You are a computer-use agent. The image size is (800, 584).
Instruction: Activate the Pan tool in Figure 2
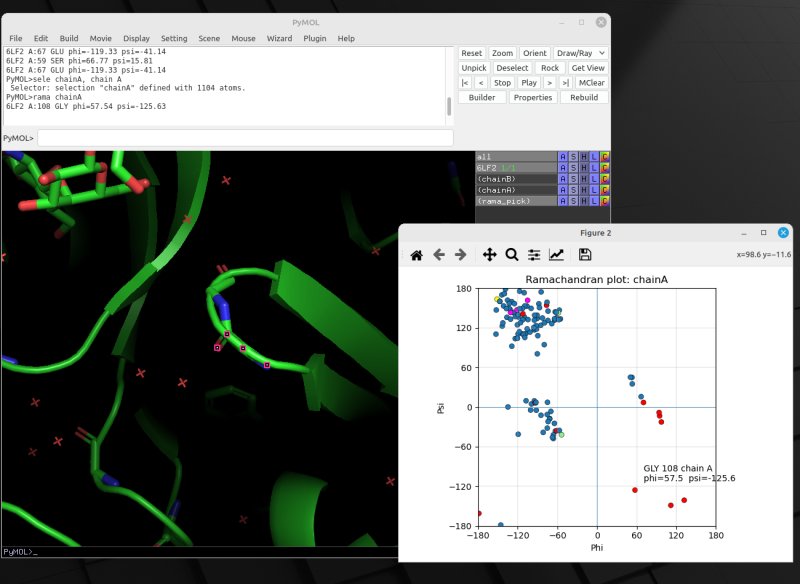tap(490, 255)
